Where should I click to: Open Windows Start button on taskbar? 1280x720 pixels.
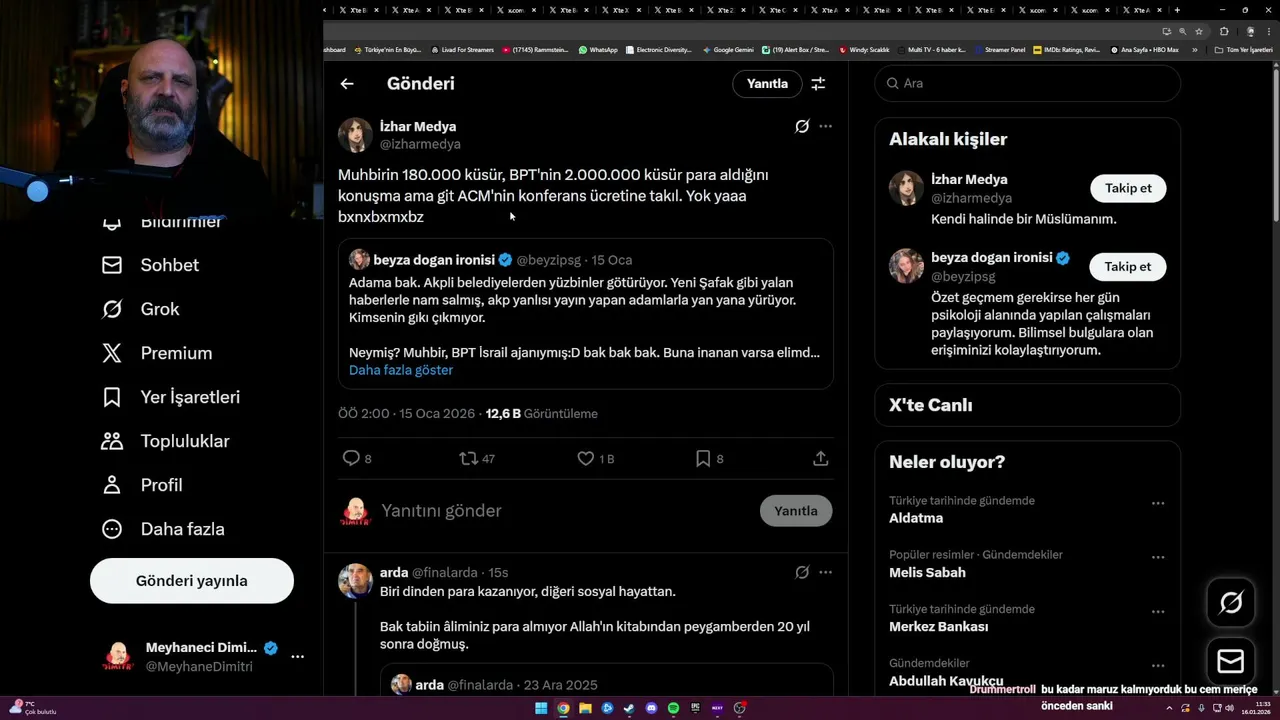coord(541,708)
